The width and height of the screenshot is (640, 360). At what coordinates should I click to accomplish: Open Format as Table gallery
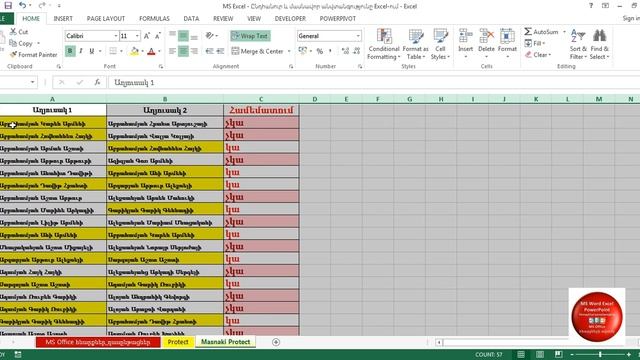[416, 44]
